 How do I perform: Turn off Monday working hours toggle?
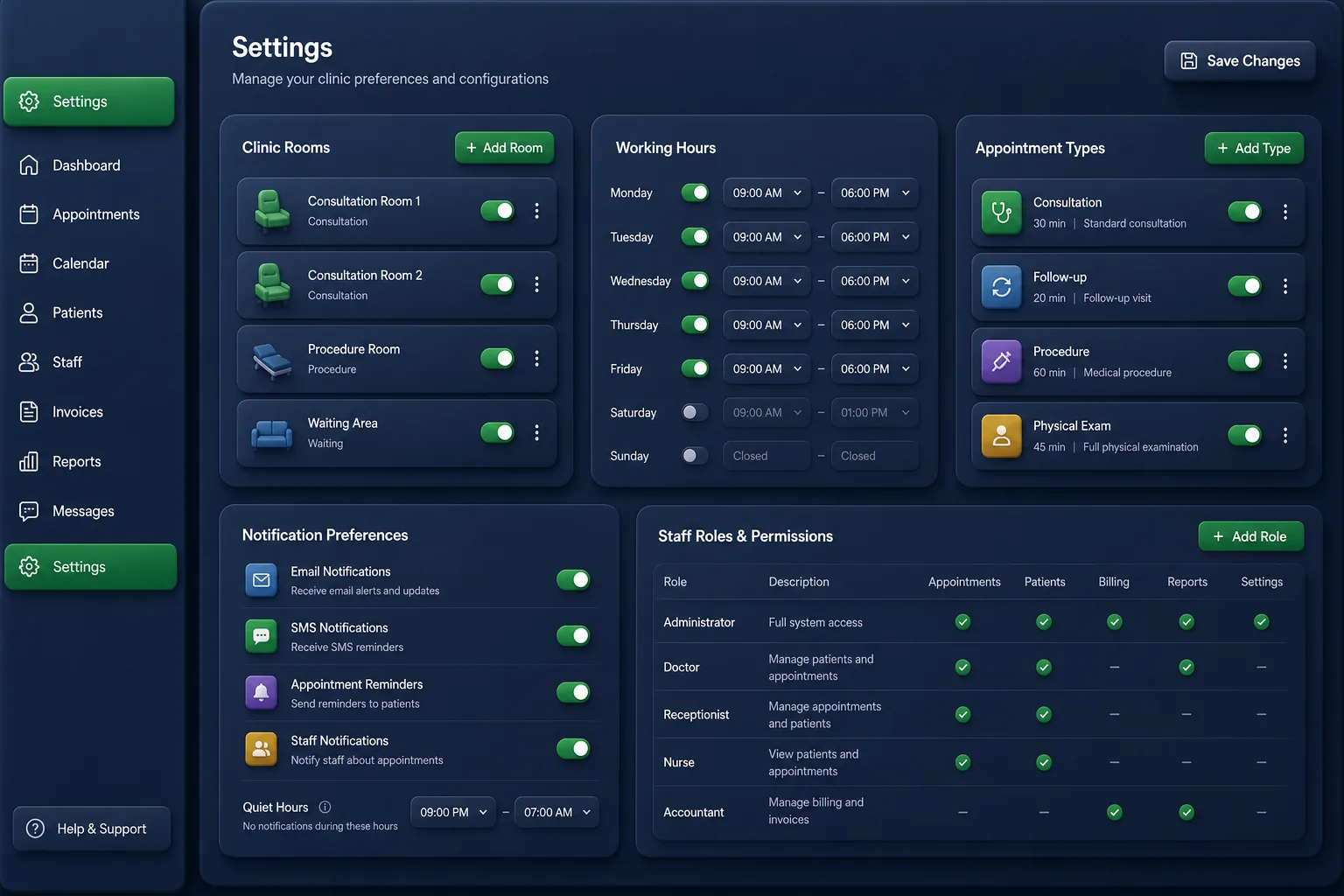point(696,192)
